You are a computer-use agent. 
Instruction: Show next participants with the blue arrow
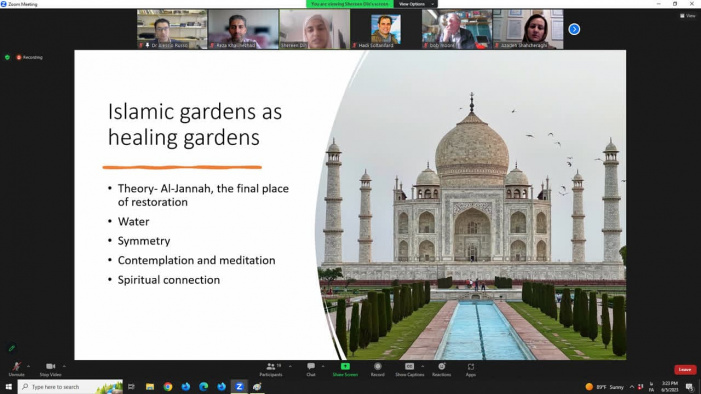[x=574, y=29]
